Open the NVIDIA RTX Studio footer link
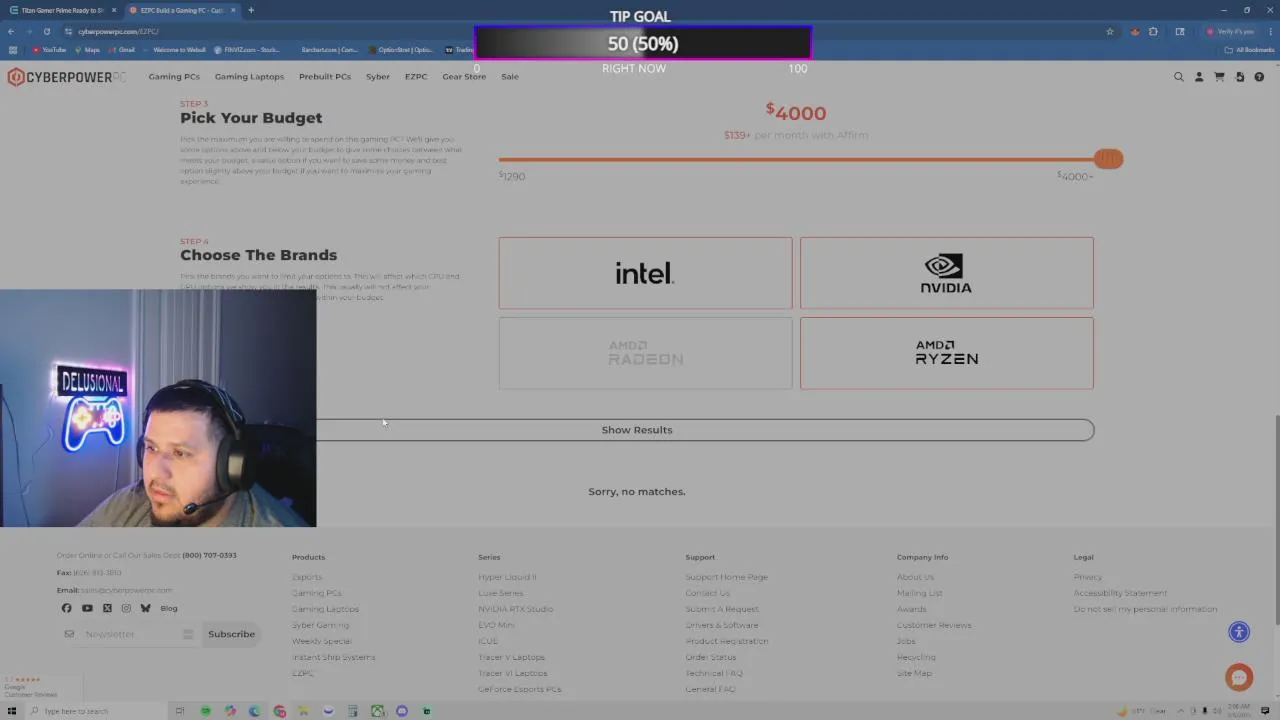This screenshot has width=1280, height=720. [515, 609]
